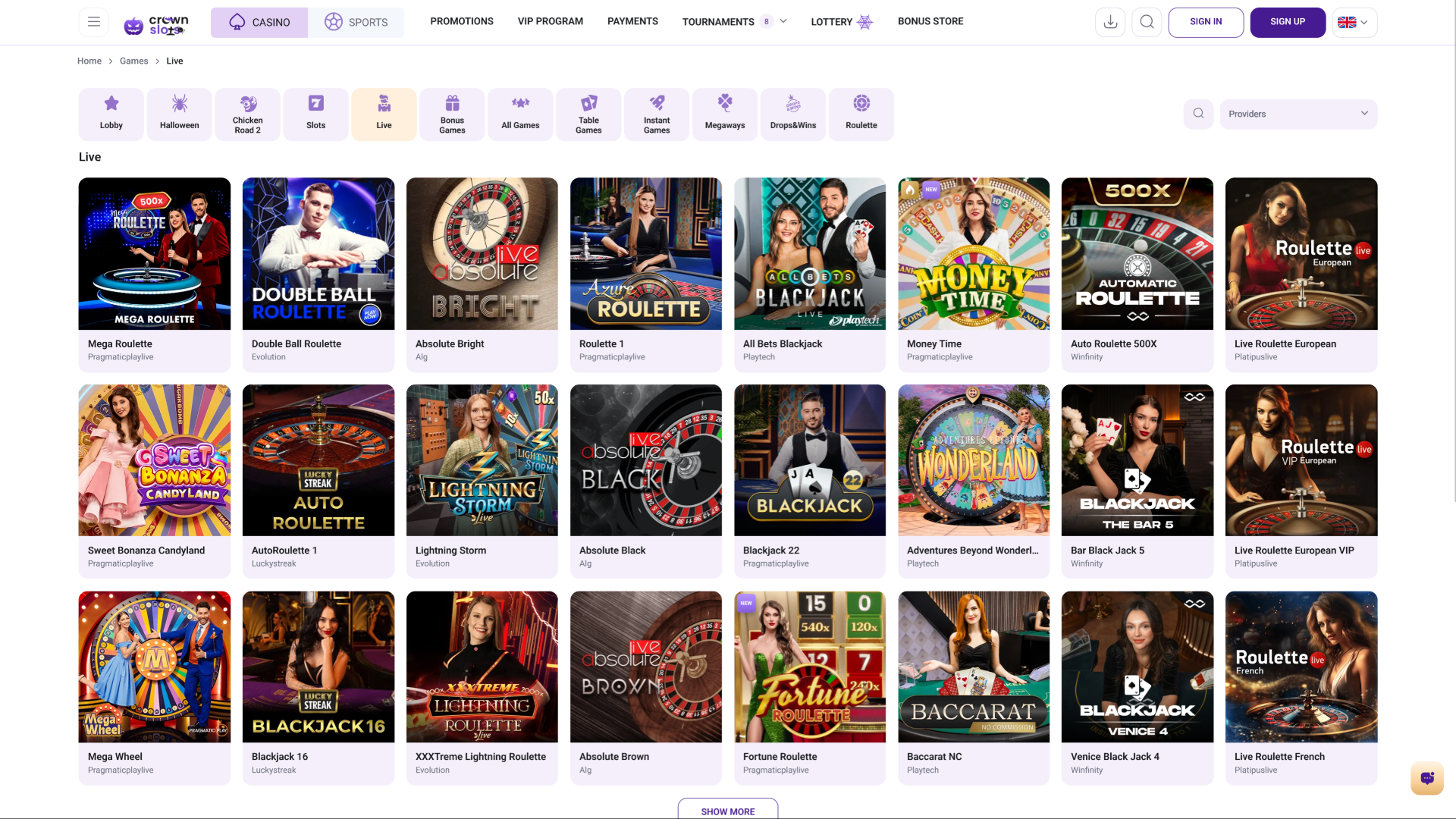Select the Casino tab icon
The image size is (1456, 819).
tap(237, 22)
